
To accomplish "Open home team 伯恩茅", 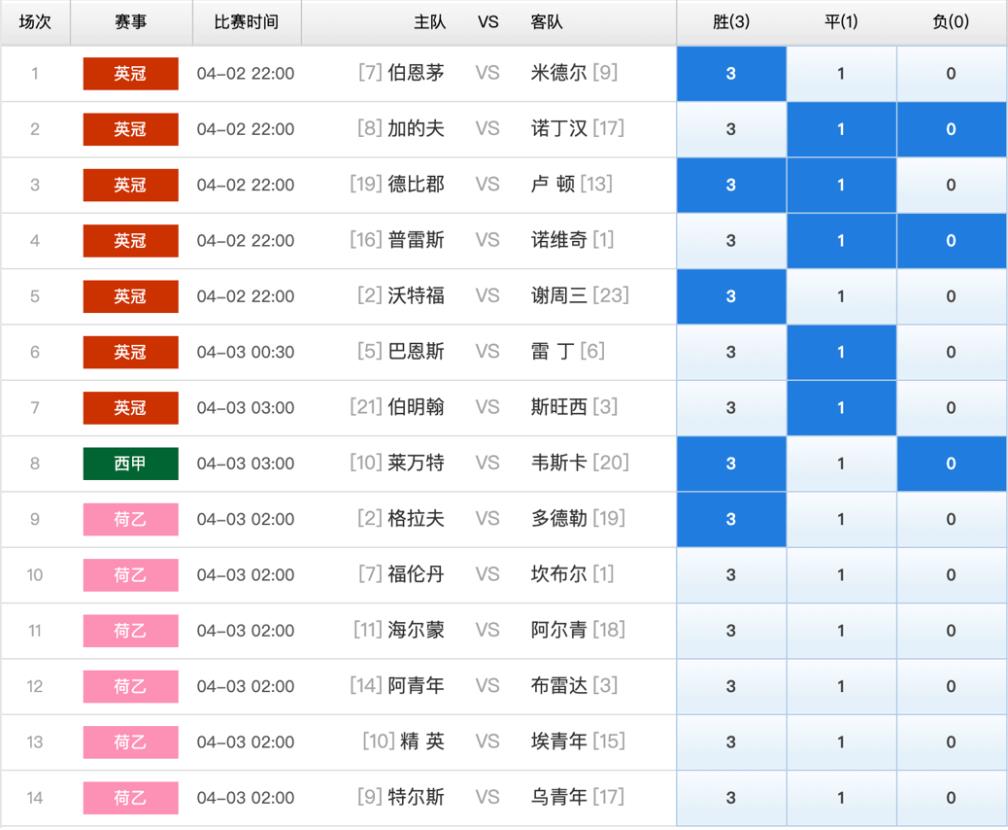I will [x=416, y=73].
